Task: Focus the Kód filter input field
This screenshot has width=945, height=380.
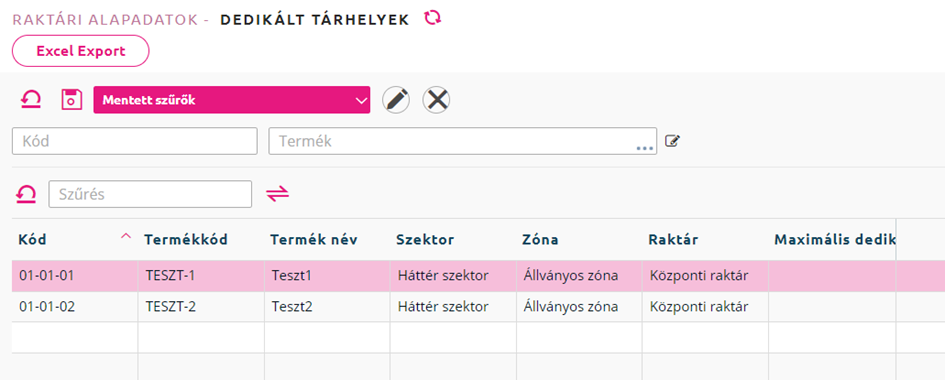Action: click(x=135, y=141)
